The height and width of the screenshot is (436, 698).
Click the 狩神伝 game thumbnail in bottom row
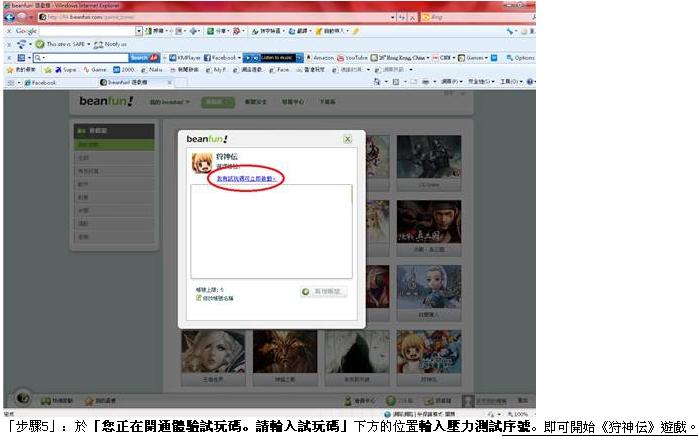(x=429, y=352)
